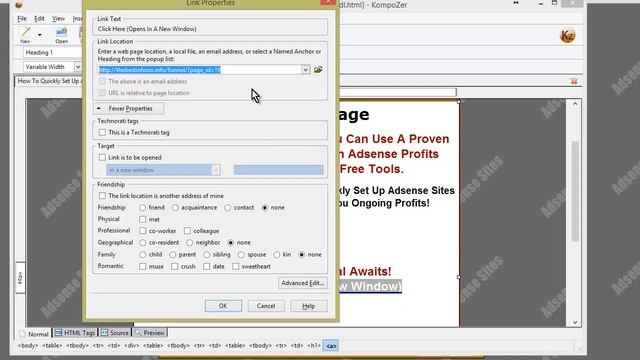
Task: Select Geographical 'none' radio button
Action: tap(231, 242)
